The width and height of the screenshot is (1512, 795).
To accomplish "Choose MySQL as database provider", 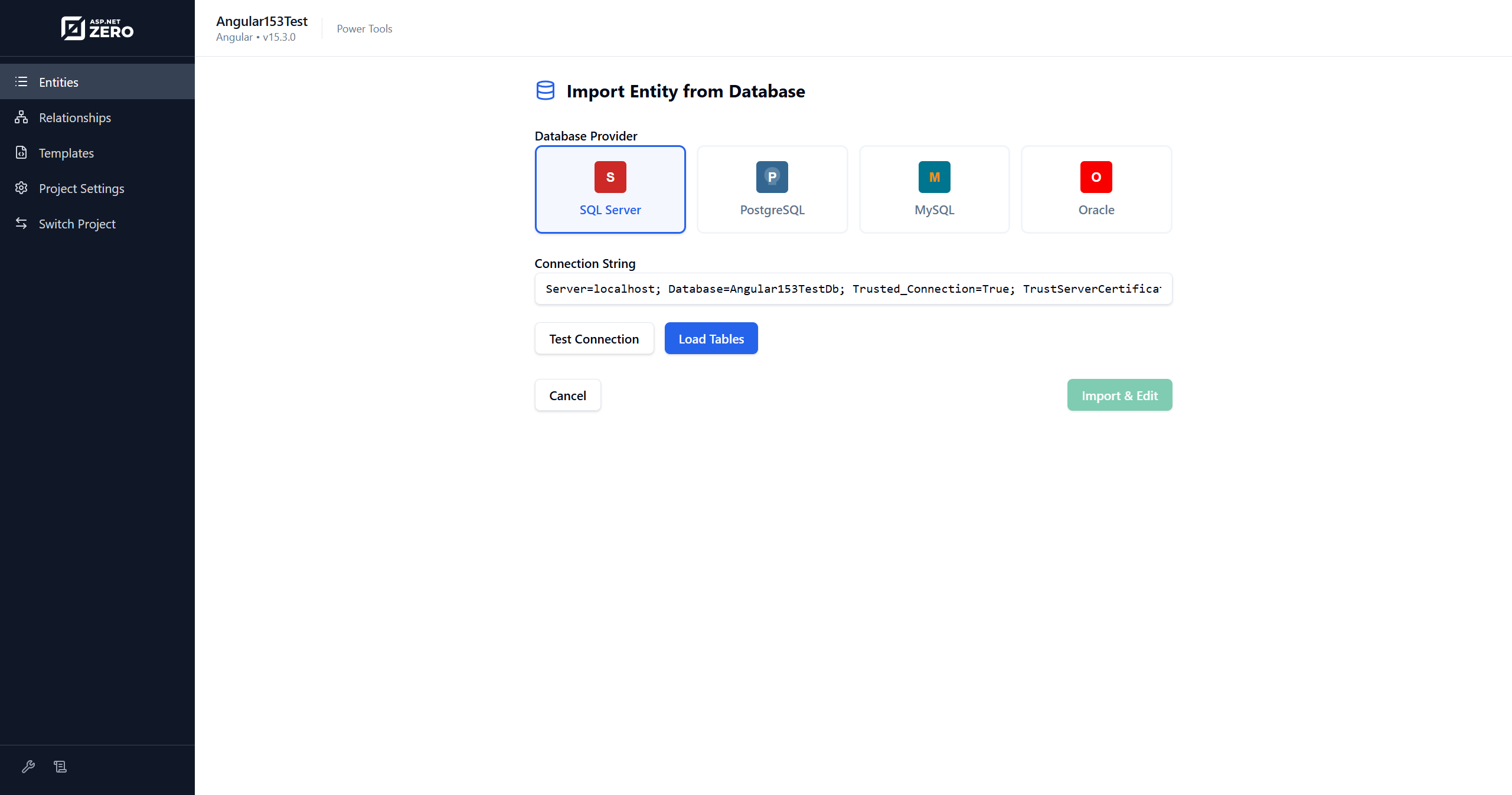I will [935, 189].
